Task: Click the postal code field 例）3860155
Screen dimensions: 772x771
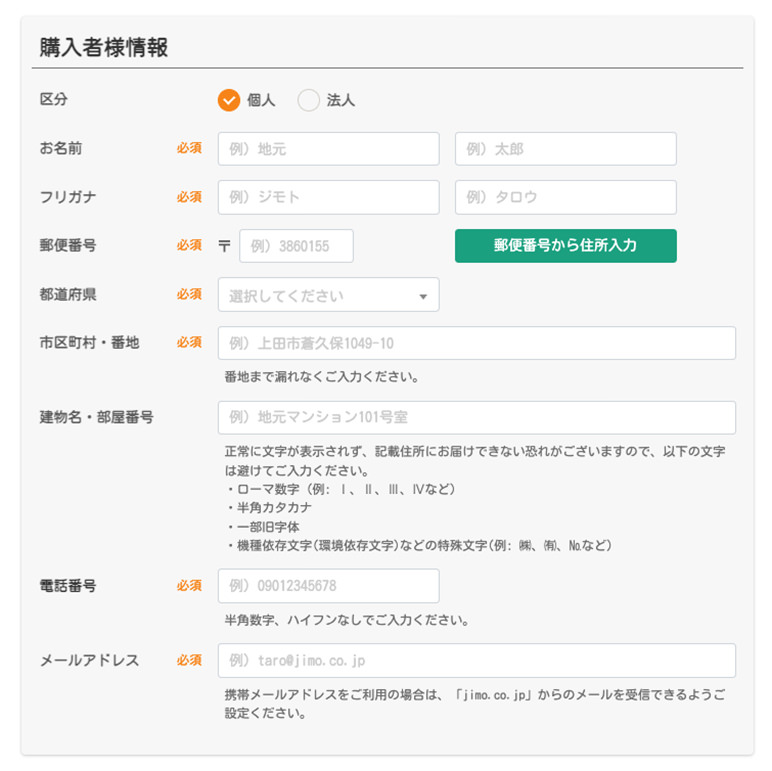Action: point(296,246)
